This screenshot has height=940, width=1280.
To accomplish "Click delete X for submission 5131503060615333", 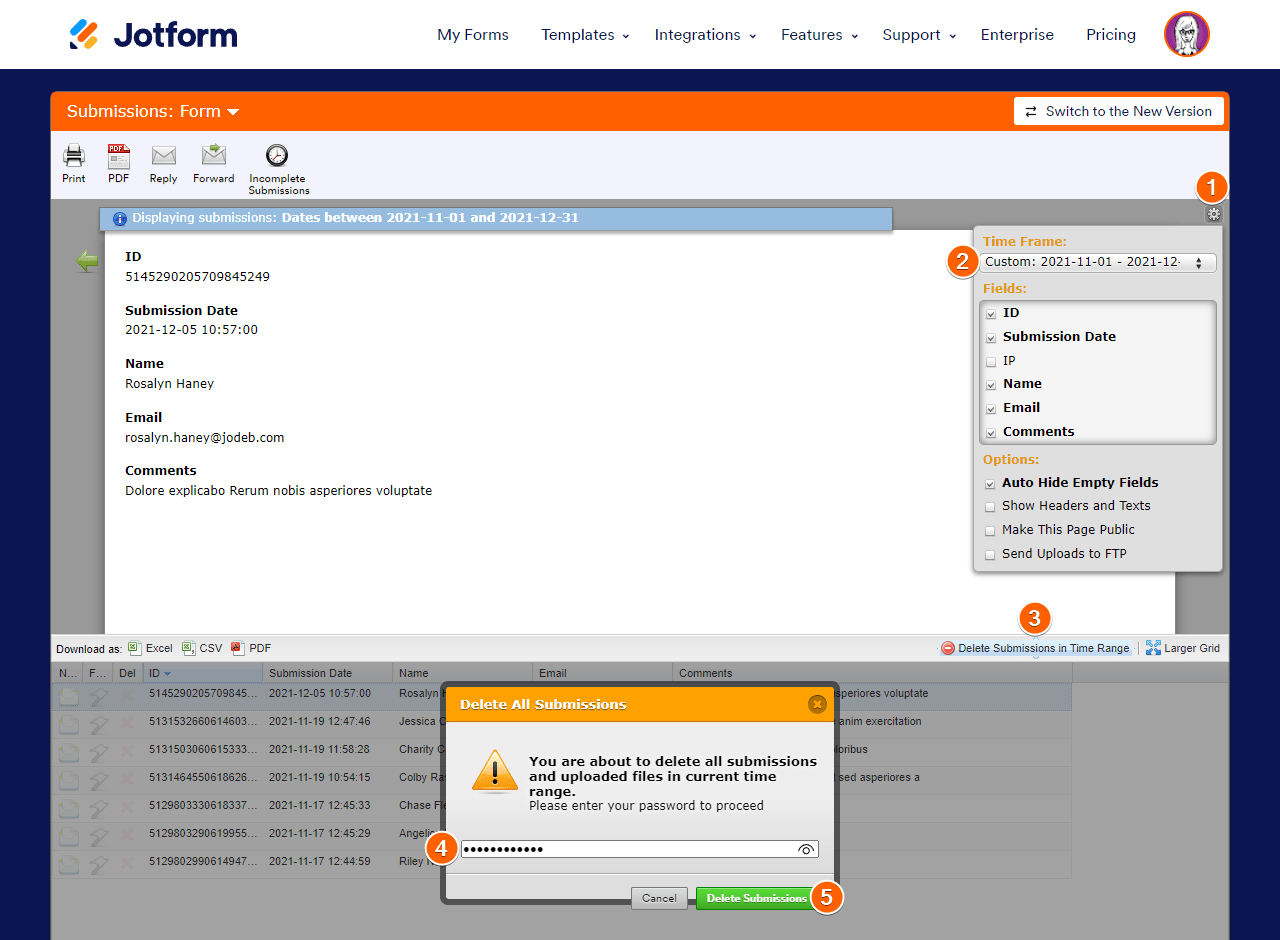I will tap(127, 751).
